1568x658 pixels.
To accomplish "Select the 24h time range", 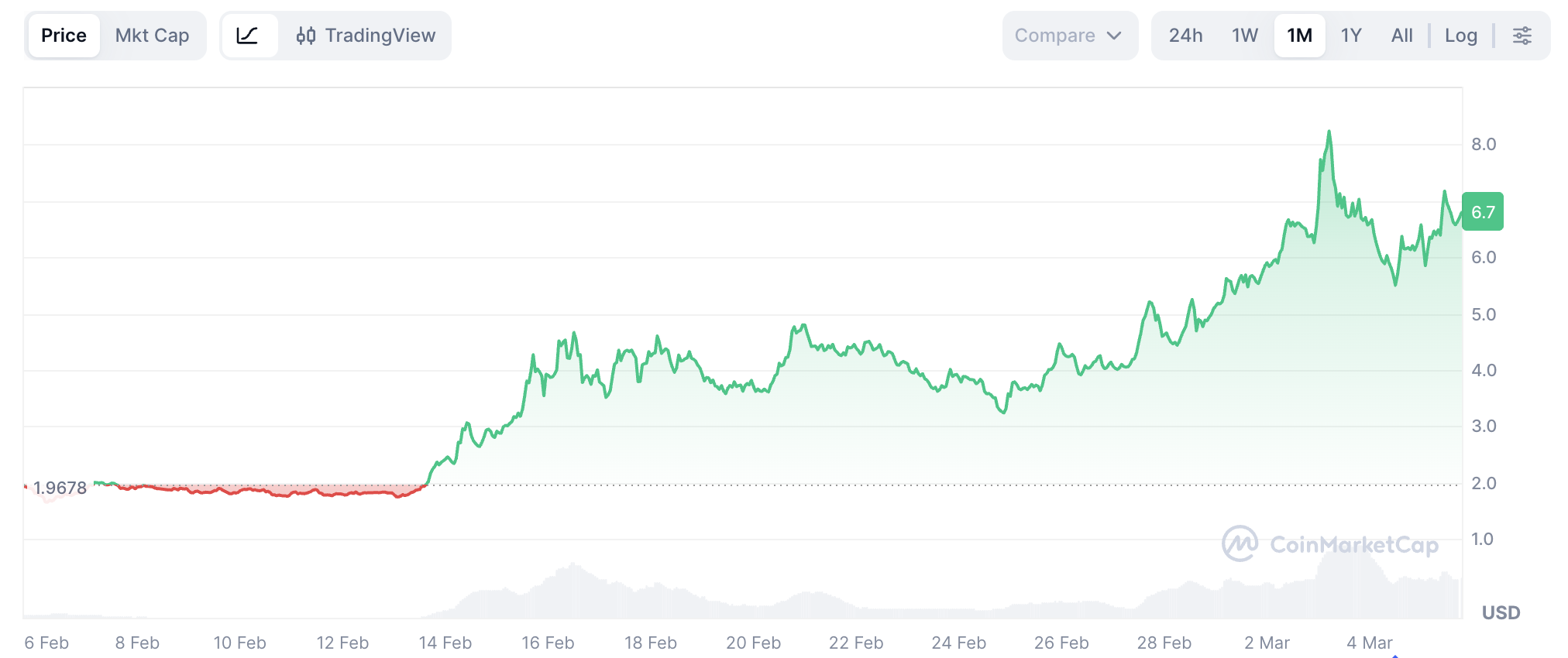I will pos(1185,36).
